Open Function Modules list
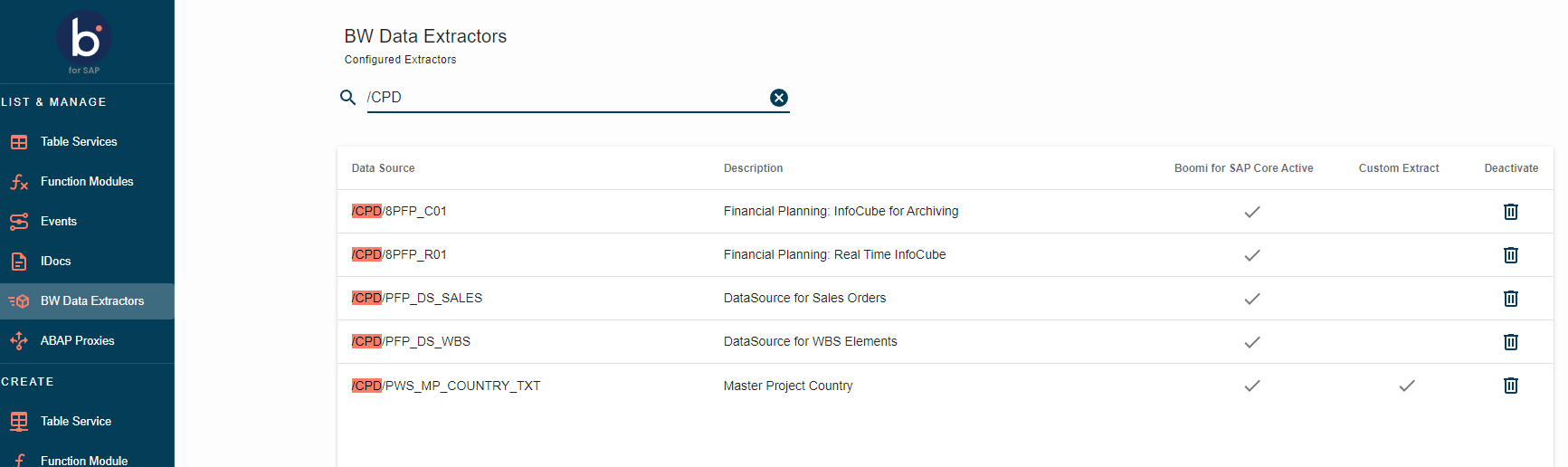The image size is (1568, 467). coord(87,182)
